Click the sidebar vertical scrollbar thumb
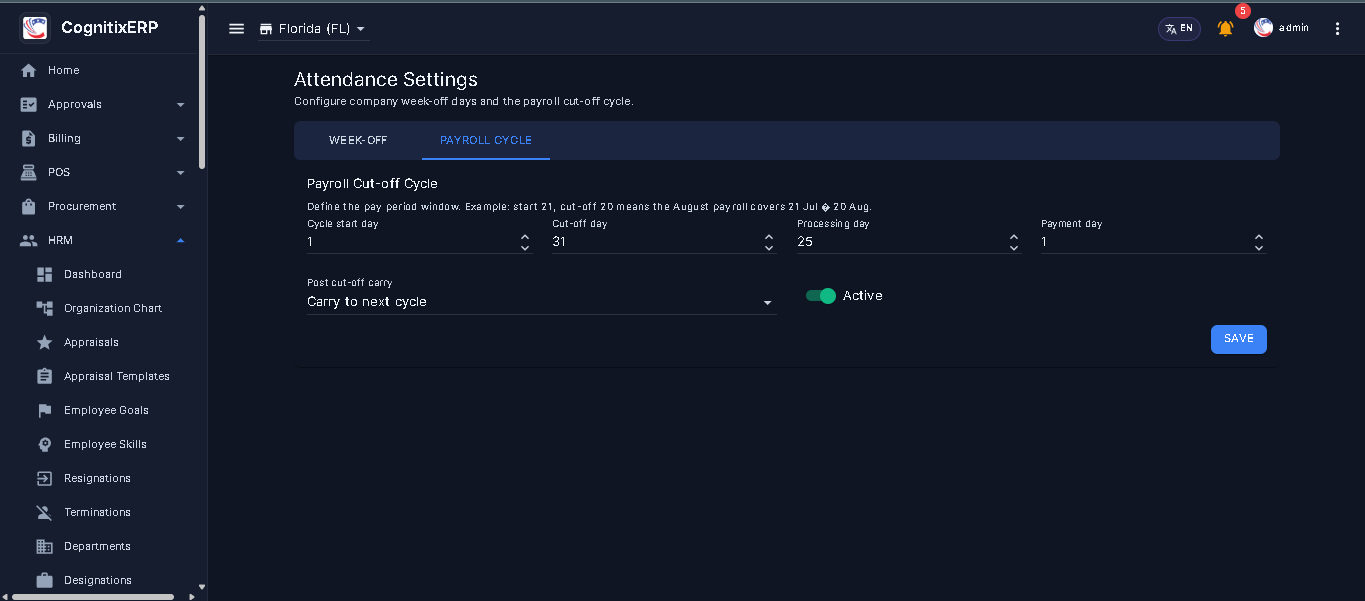Viewport: 1365px width, 601px height. [x=202, y=92]
